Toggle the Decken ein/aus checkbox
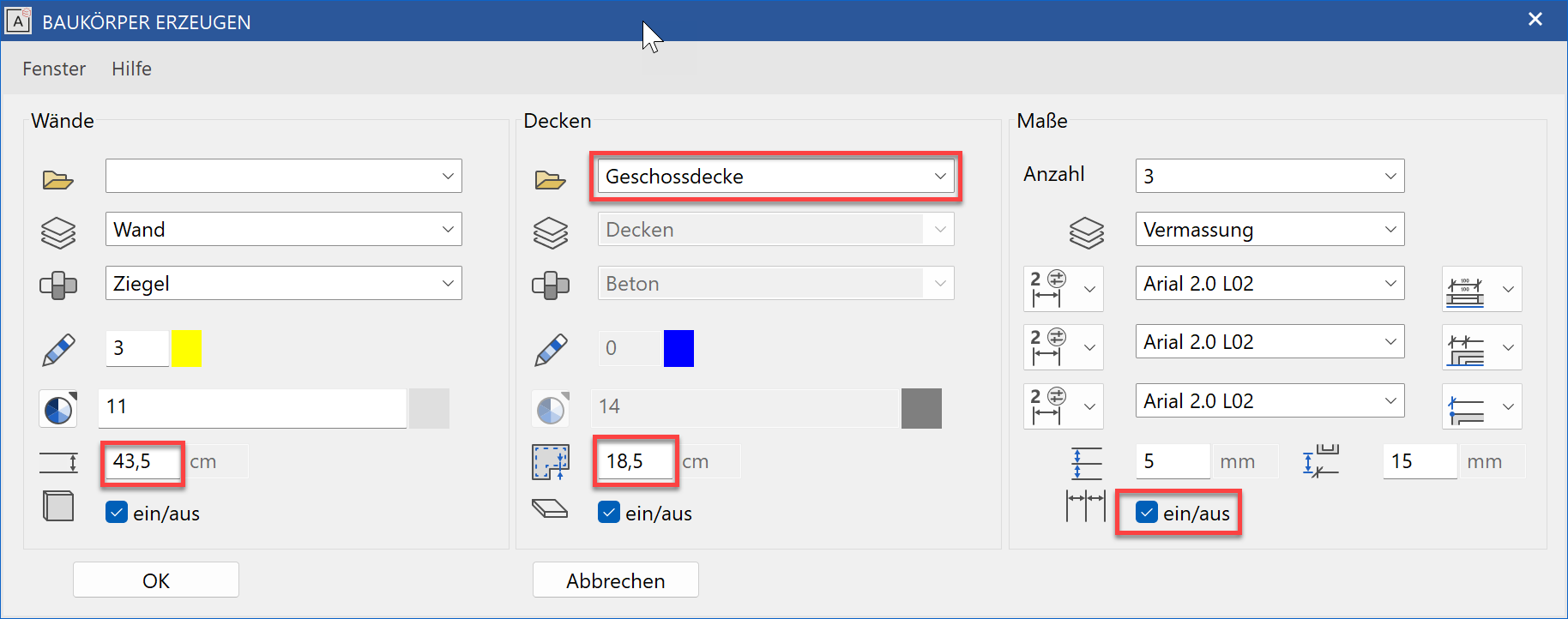Viewport: 1568px width, 619px height. 609,513
